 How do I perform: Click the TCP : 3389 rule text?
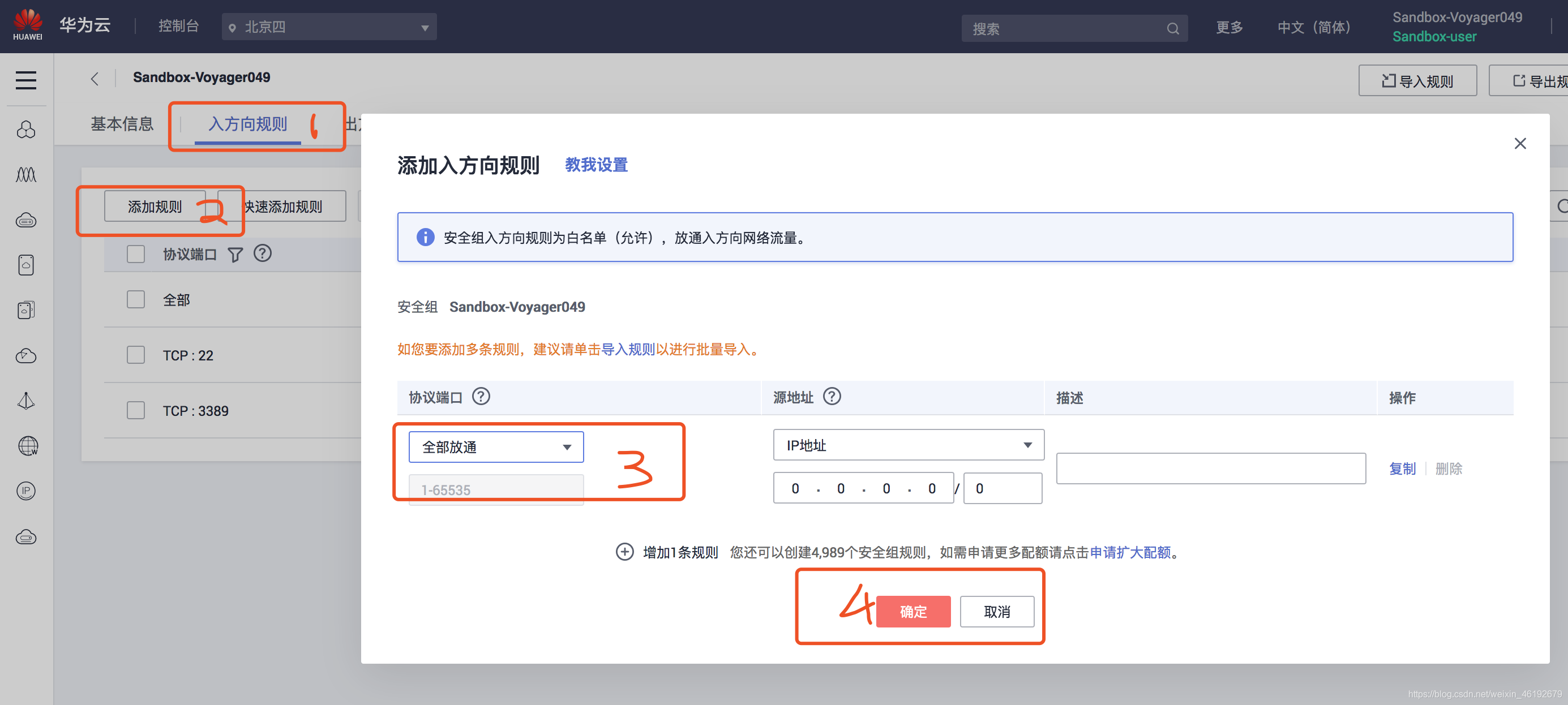click(195, 411)
